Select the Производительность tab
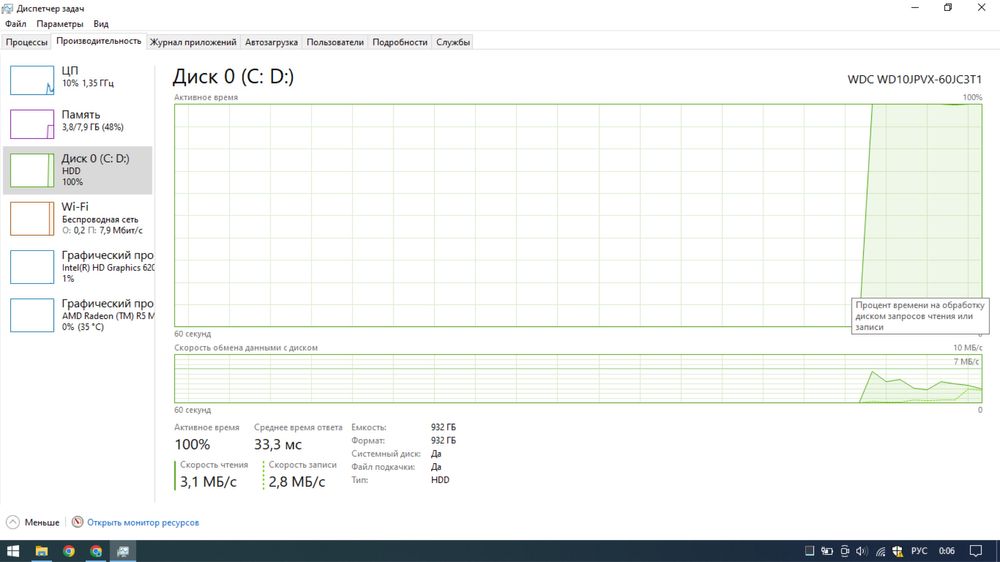 pos(99,41)
